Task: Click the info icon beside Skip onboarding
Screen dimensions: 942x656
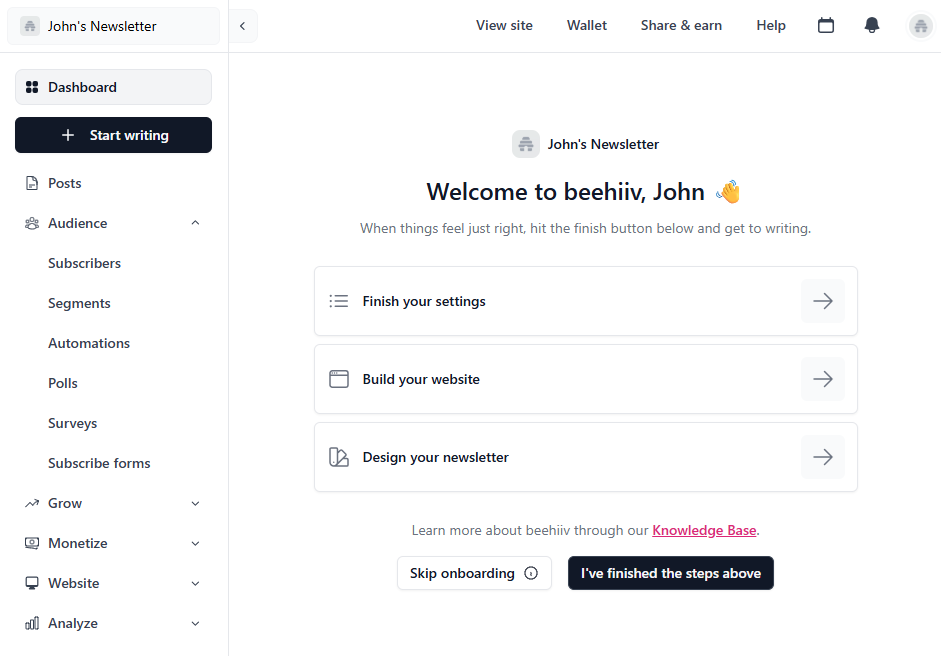Action: [531, 573]
